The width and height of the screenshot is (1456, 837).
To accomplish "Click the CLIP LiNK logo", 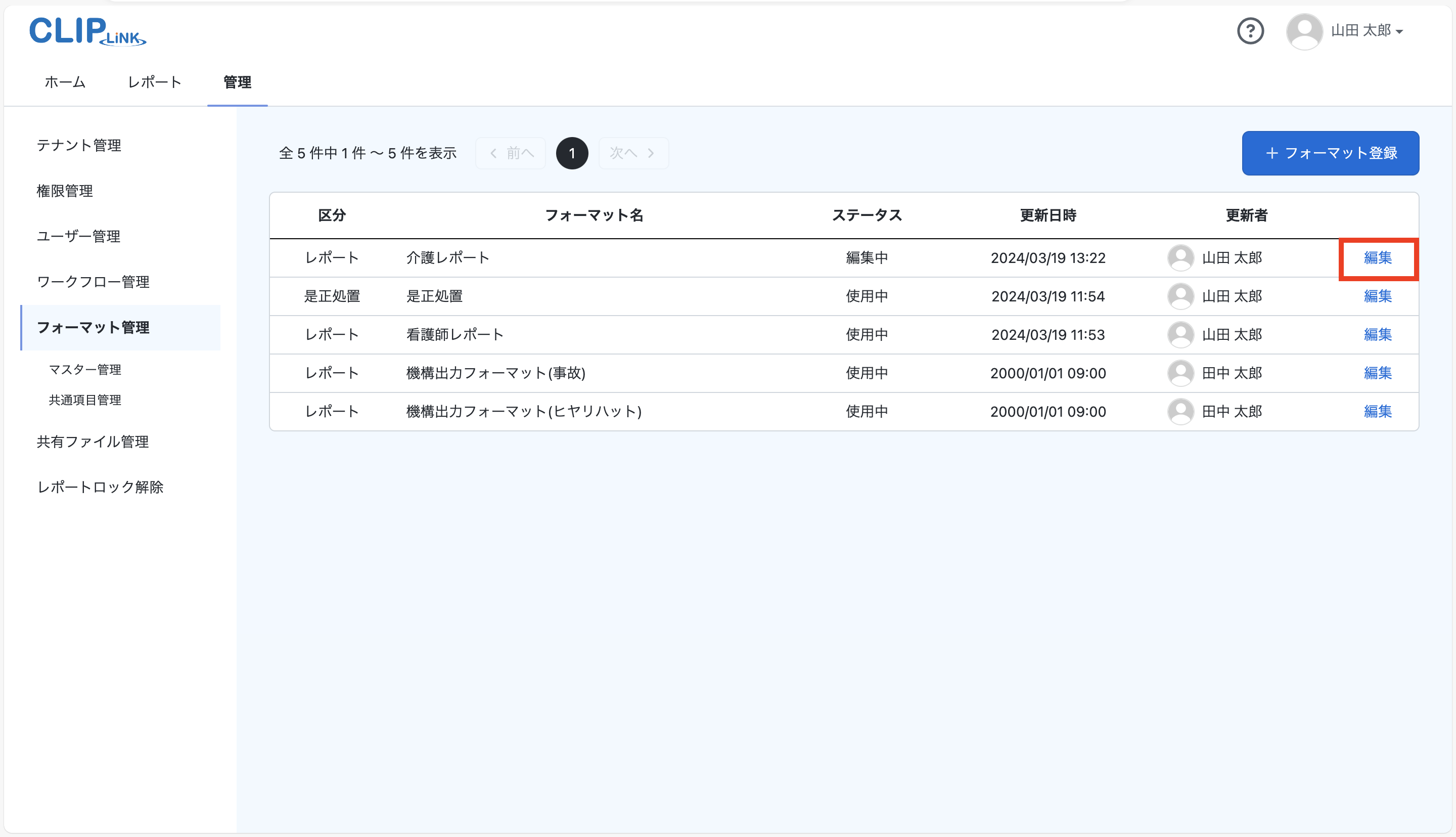I will (x=87, y=31).
